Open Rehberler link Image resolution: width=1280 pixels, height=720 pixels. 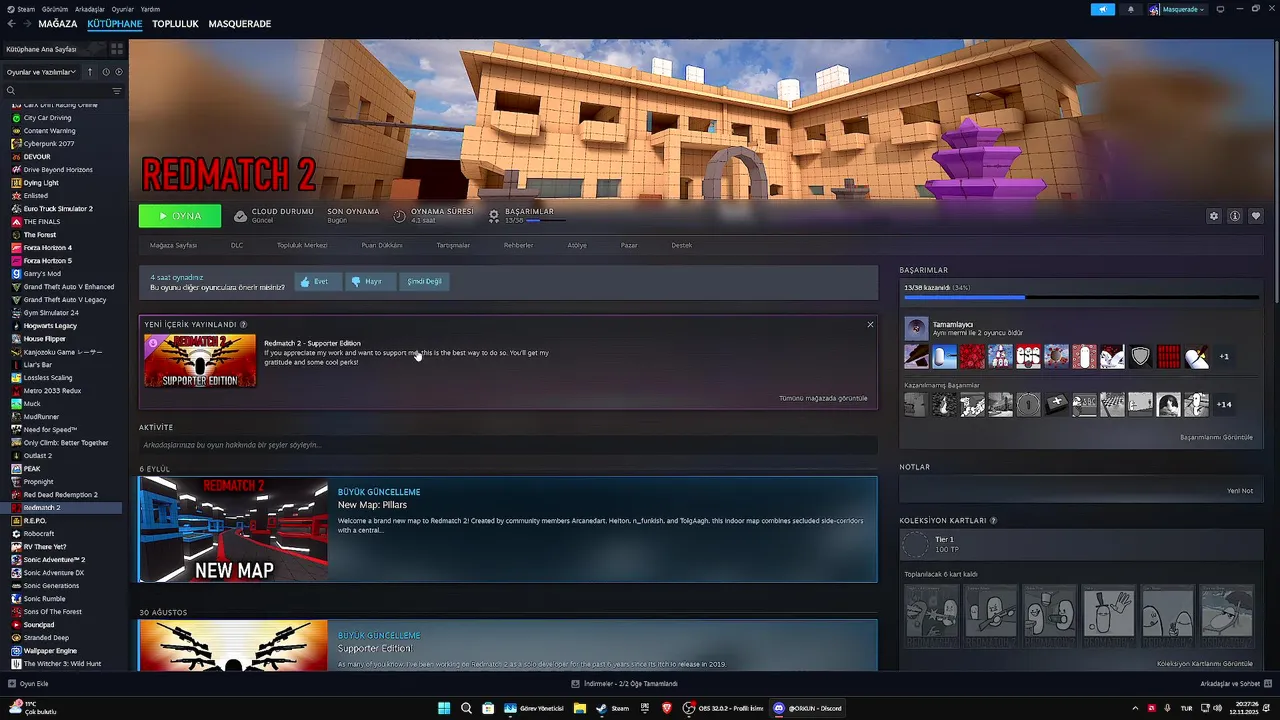click(518, 245)
